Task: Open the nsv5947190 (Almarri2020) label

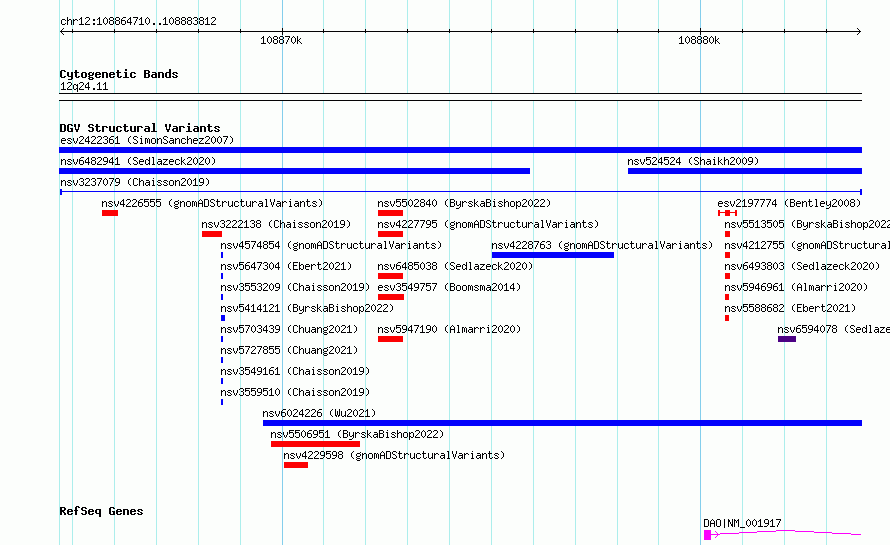Action: click(449, 329)
